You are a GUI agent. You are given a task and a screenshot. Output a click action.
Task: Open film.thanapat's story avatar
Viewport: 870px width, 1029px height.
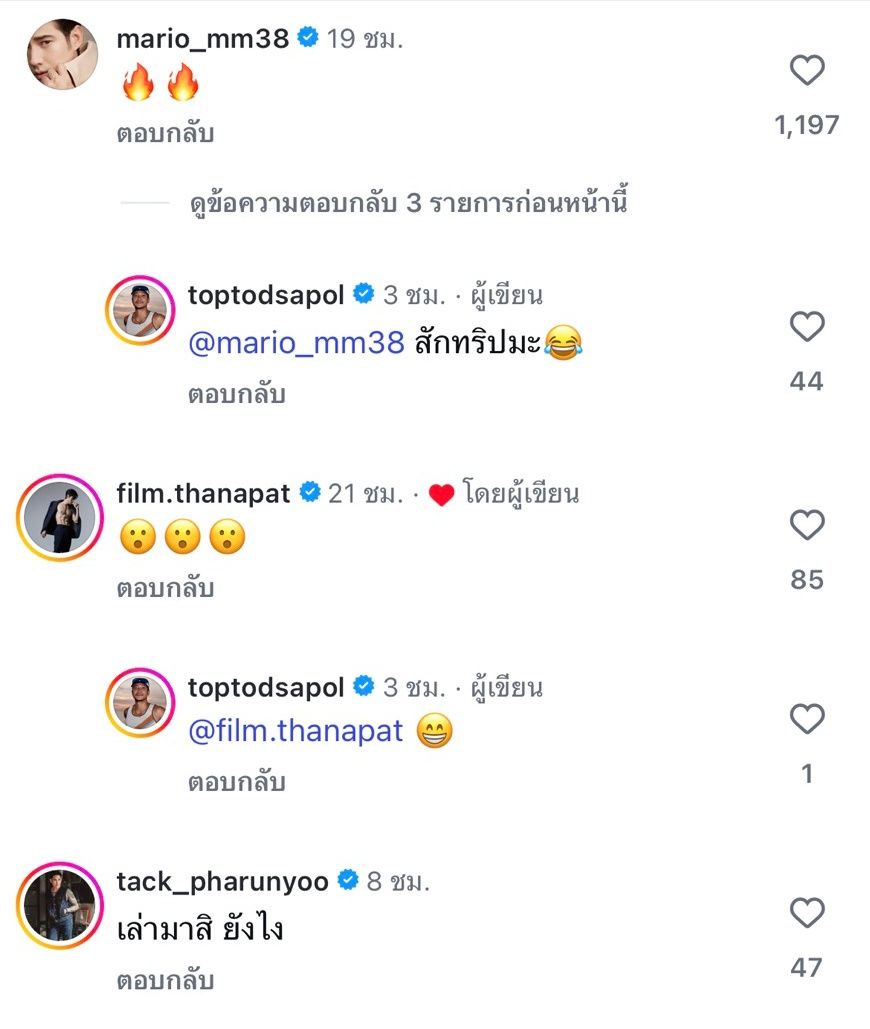point(61,517)
